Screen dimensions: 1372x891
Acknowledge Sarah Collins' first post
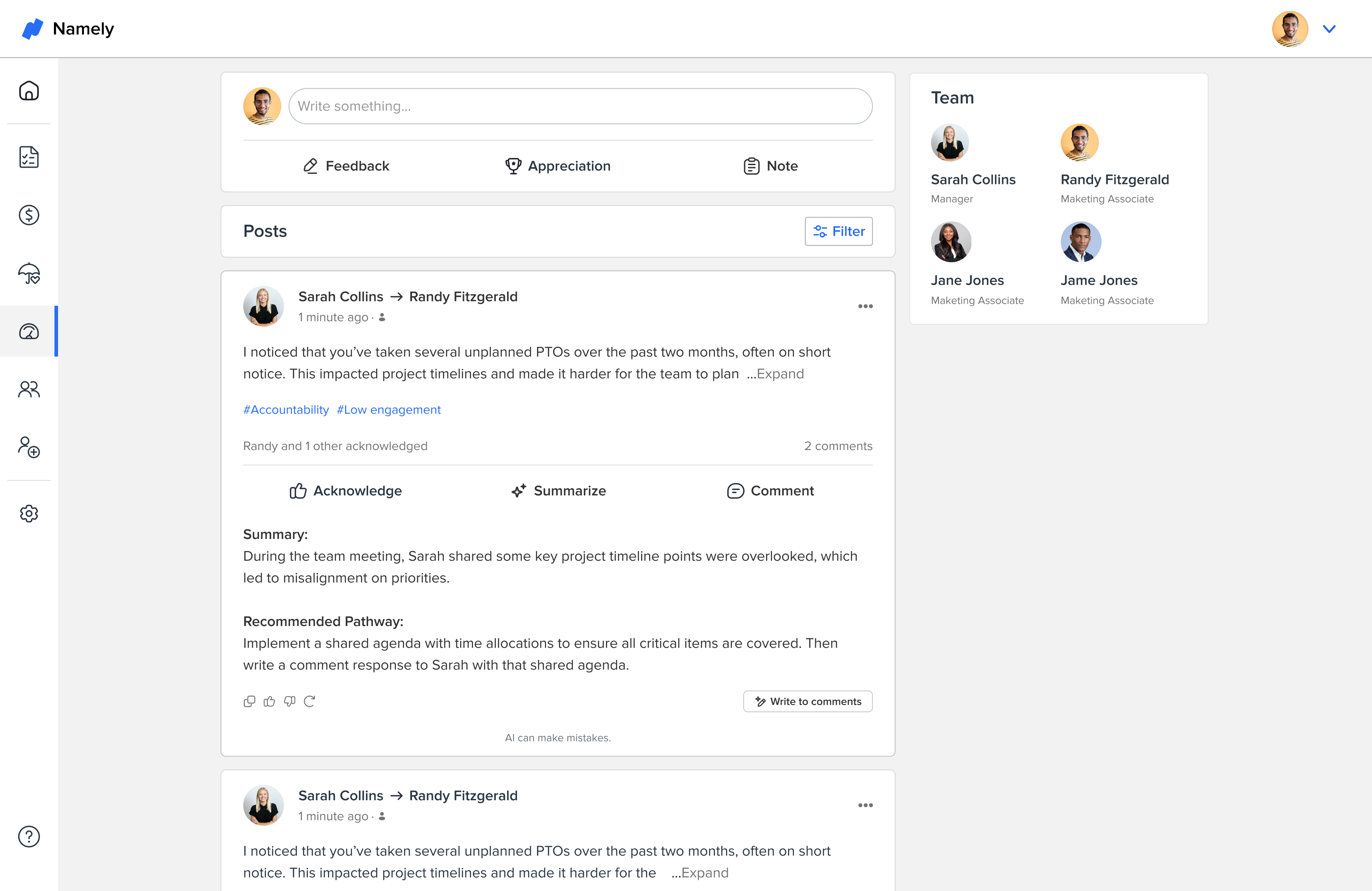[x=346, y=490]
